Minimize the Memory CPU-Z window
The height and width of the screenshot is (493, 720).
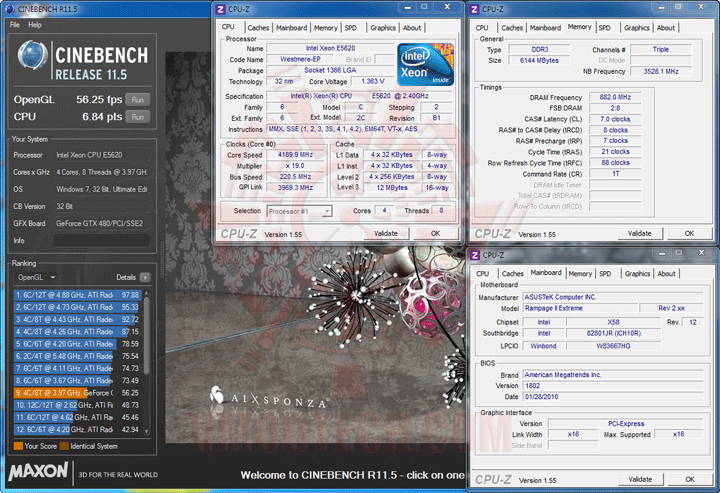(x=661, y=7)
